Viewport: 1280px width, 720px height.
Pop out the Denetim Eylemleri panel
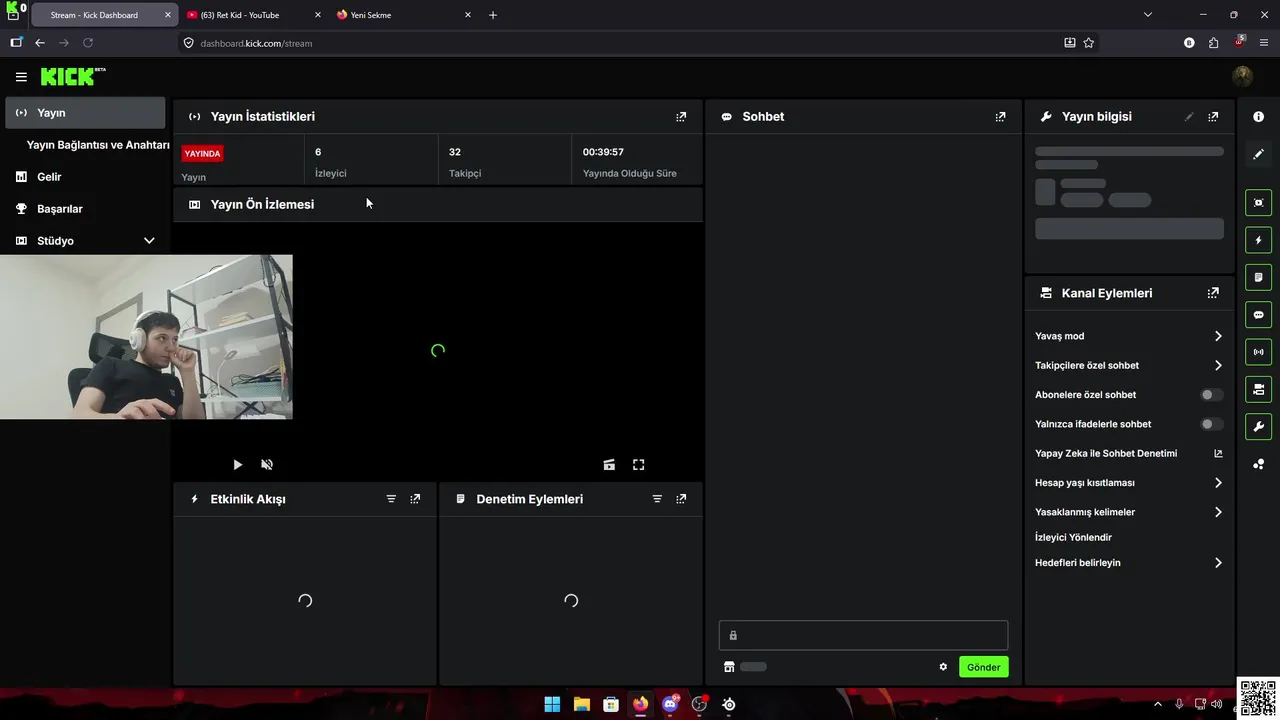click(x=681, y=499)
